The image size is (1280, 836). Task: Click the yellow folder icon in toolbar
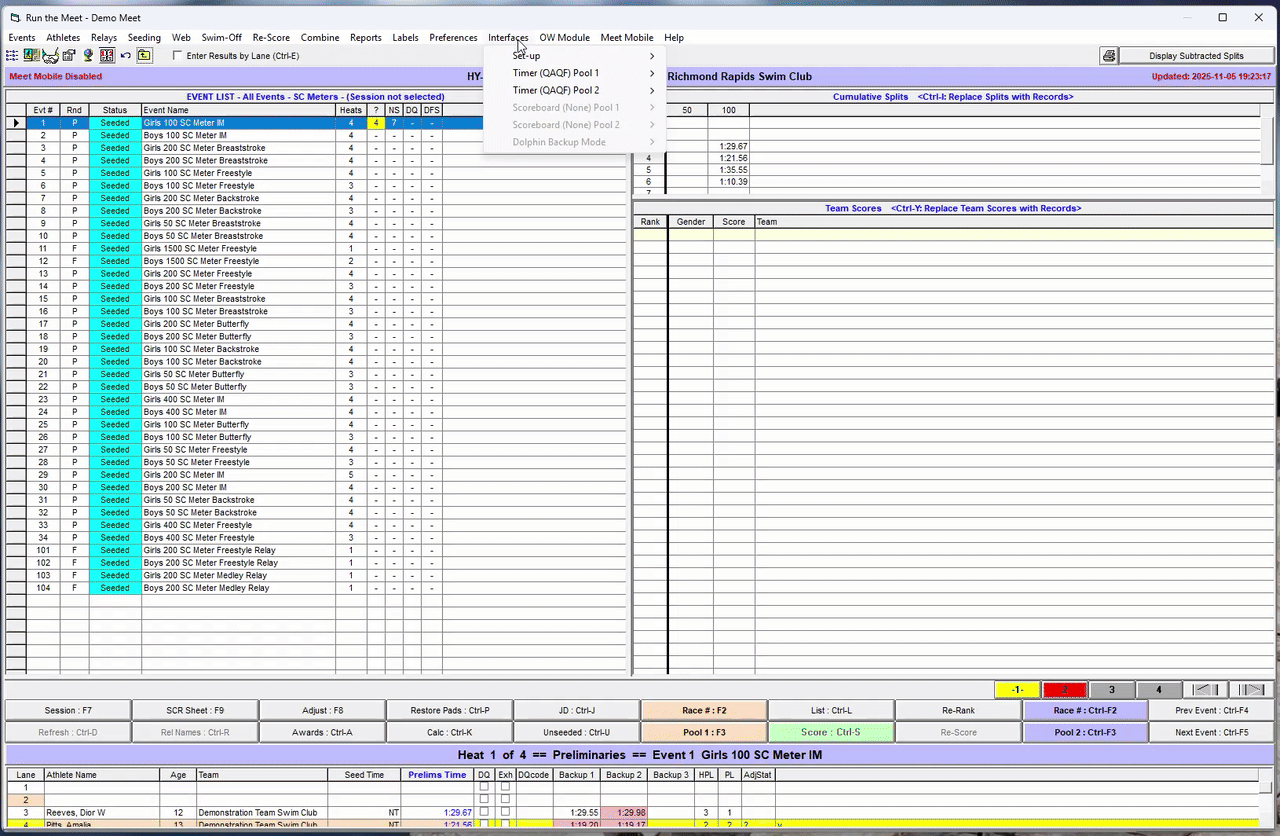click(x=144, y=56)
